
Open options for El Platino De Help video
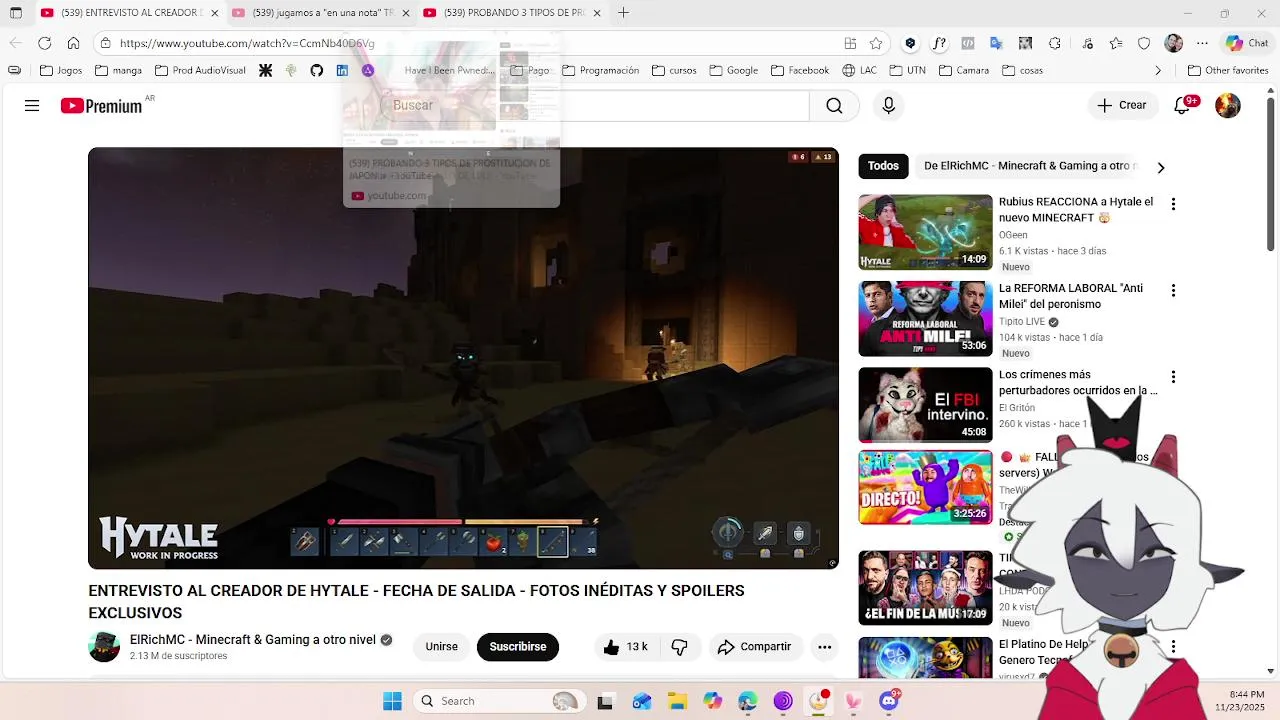point(1173,647)
